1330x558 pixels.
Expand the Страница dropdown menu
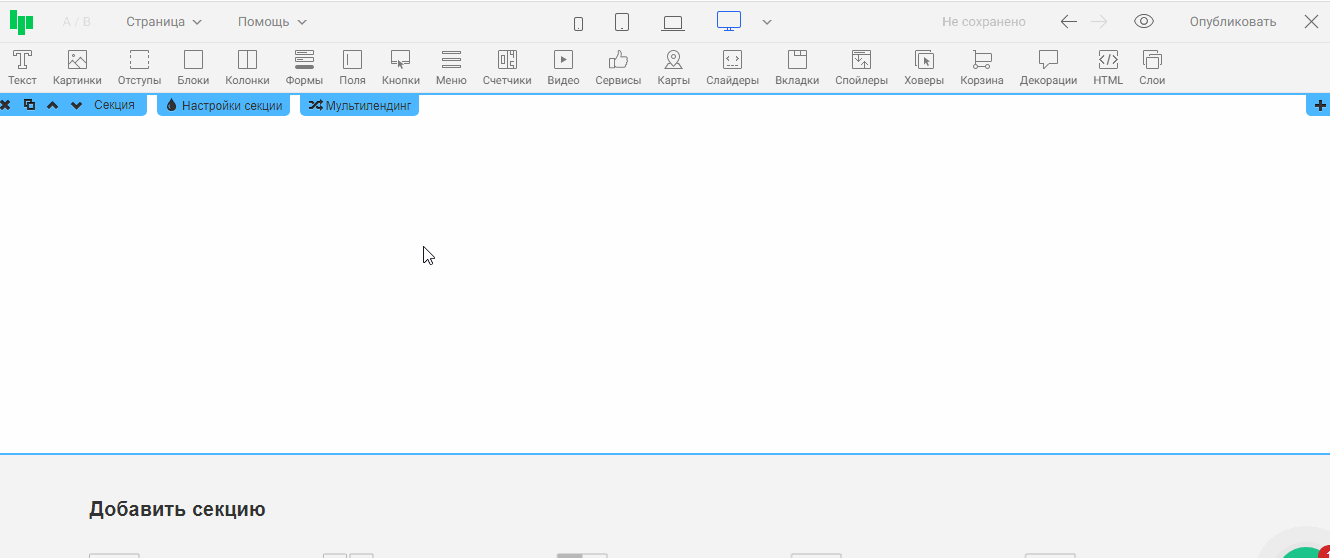click(x=164, y=22)
